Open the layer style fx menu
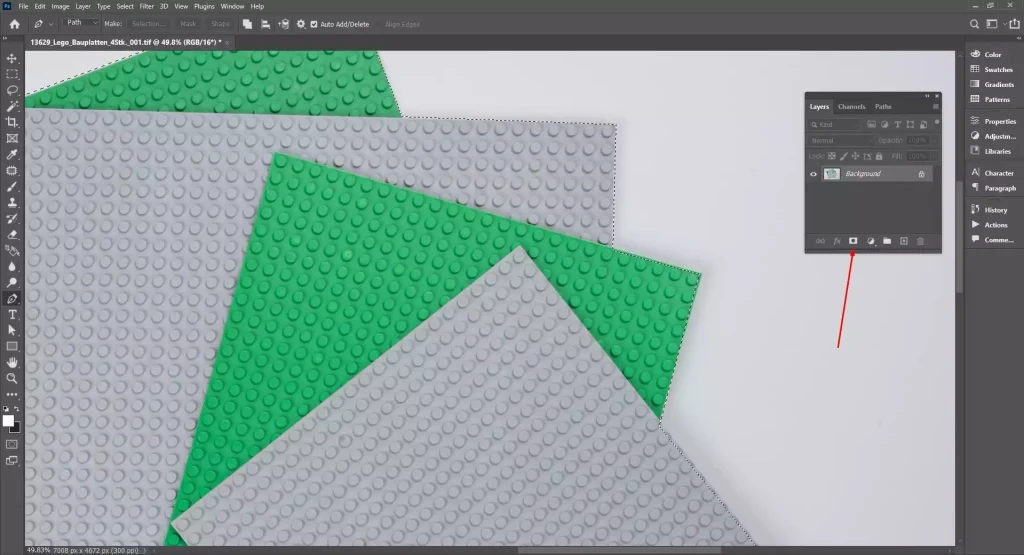This screenshot has height=555, width=1024. [x=837, y=241]
